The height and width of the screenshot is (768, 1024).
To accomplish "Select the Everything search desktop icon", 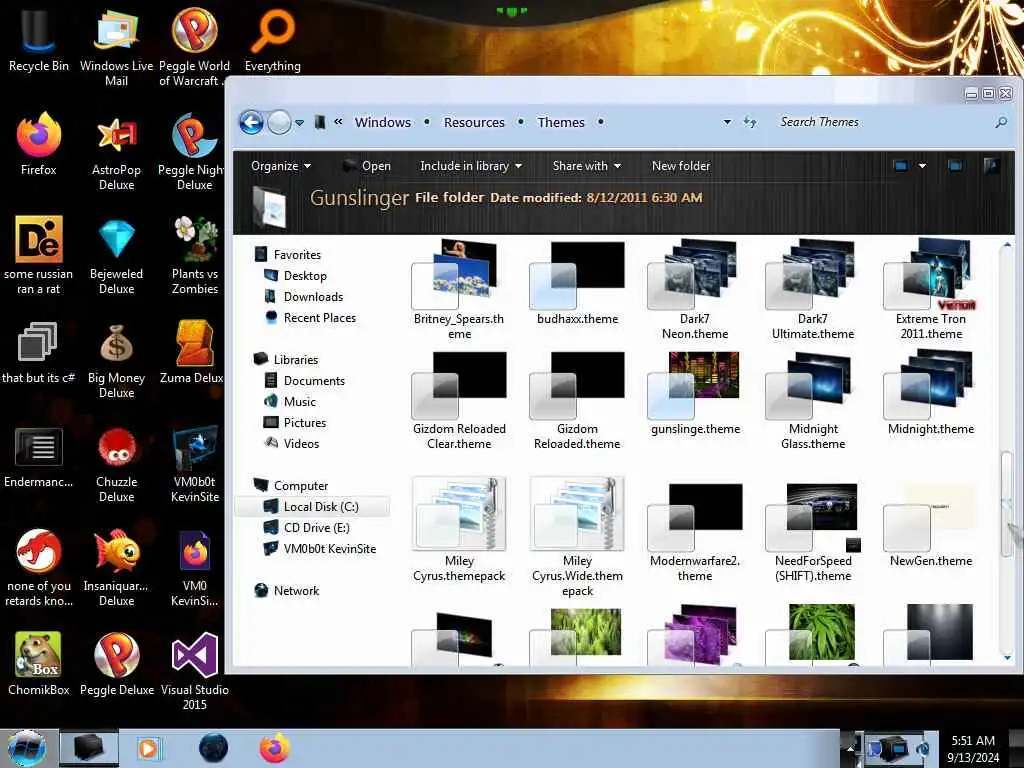I will [x=273, y=39].
